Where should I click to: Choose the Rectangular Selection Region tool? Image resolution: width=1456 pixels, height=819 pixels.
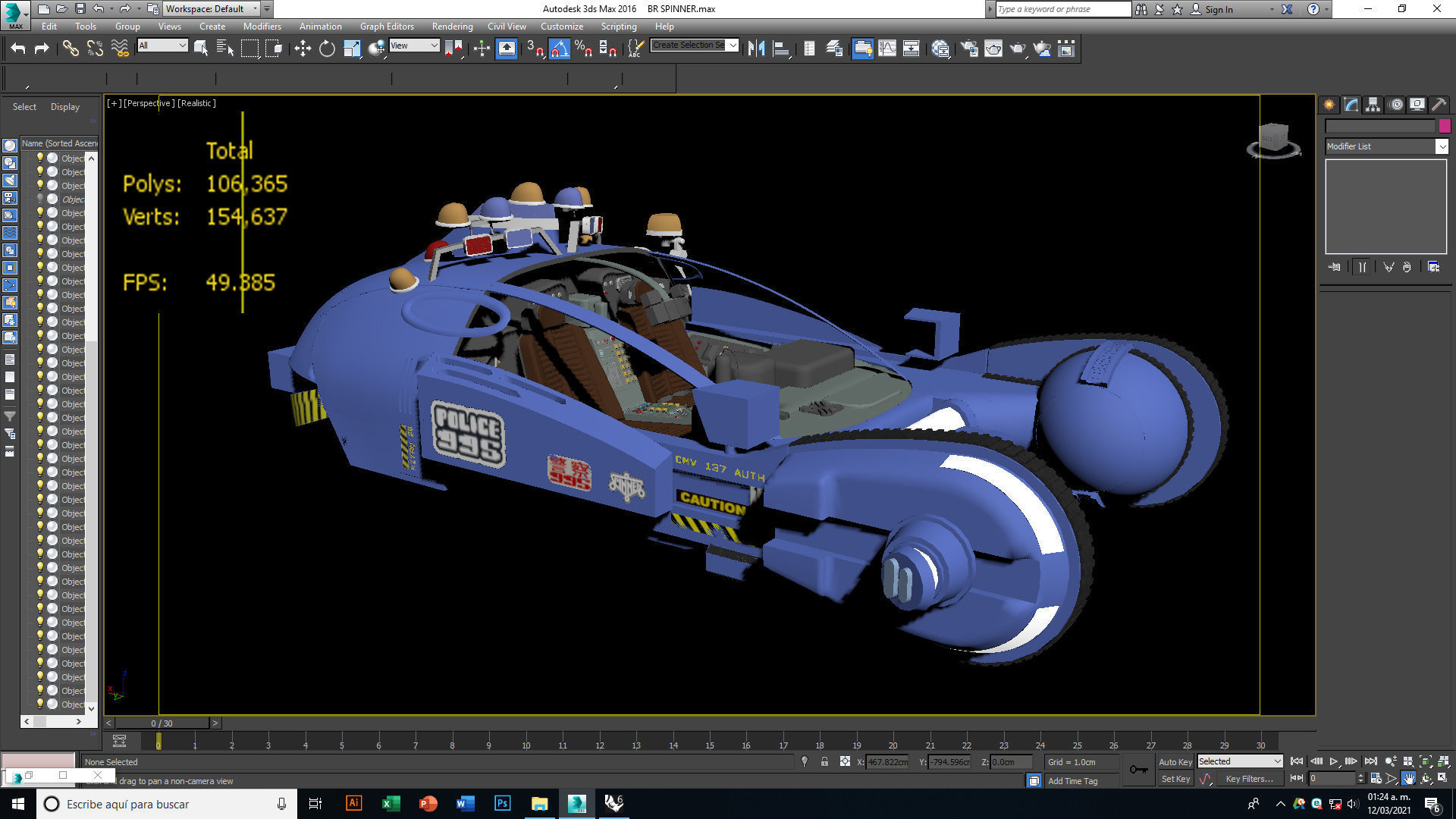click(x=249, y=49)
